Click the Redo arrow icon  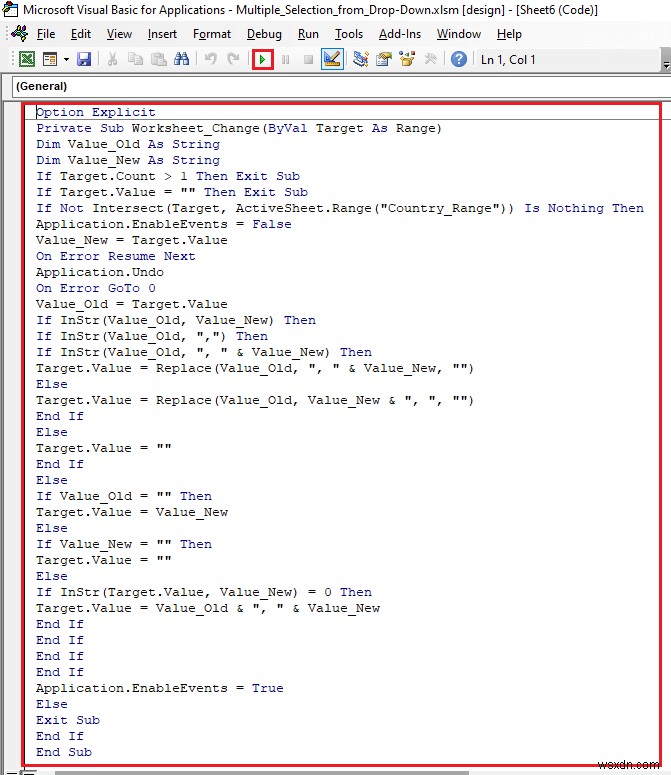coord(233,60)
